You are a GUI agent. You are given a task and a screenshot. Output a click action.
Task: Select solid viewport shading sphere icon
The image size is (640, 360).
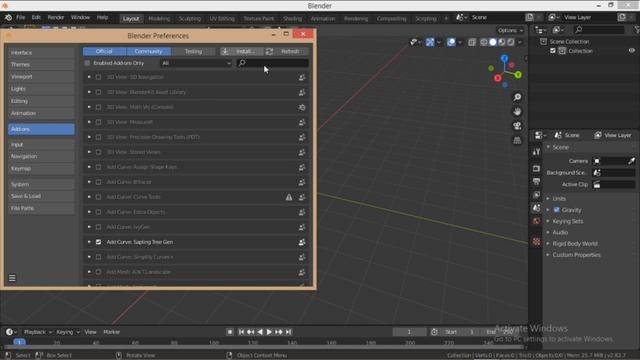[x=493, y=42]
